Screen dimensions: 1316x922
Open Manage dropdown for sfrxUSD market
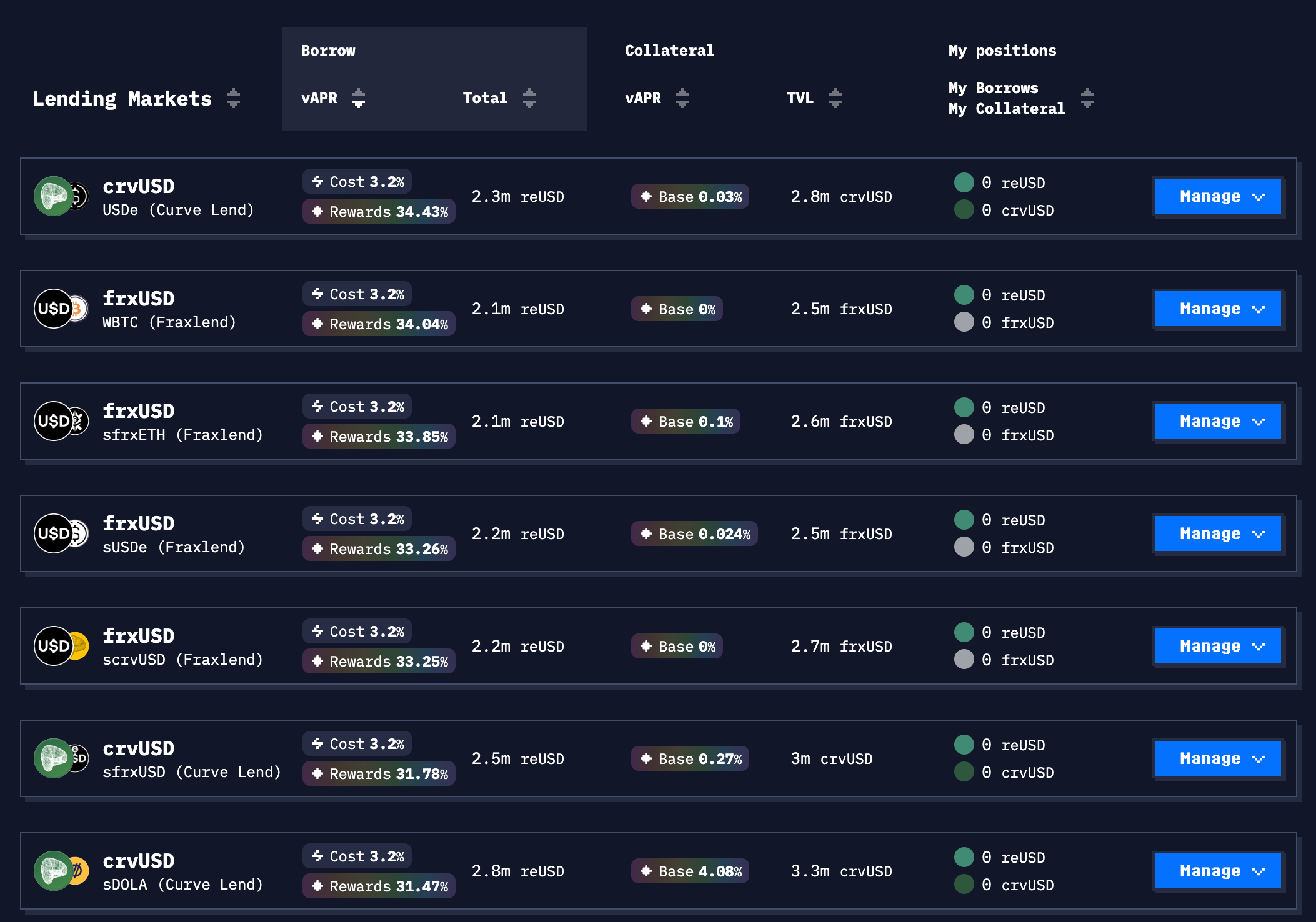[1218, 758]
